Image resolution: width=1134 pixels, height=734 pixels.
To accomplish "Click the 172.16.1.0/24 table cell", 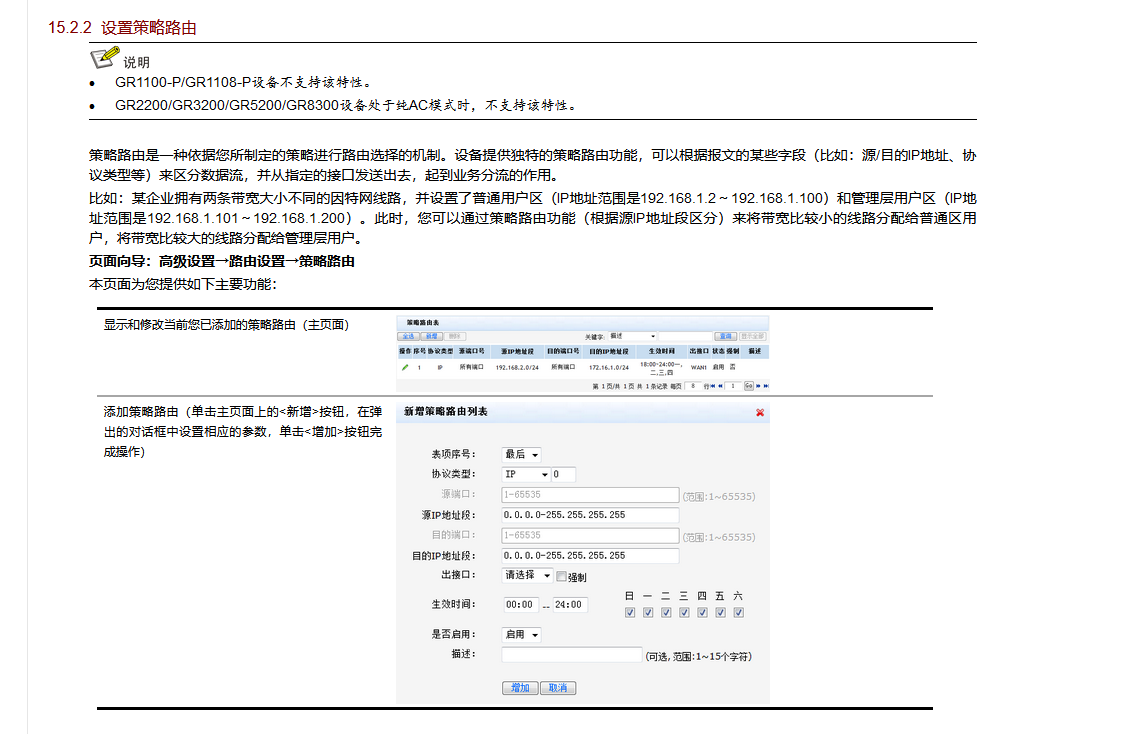I will point(609,367).
